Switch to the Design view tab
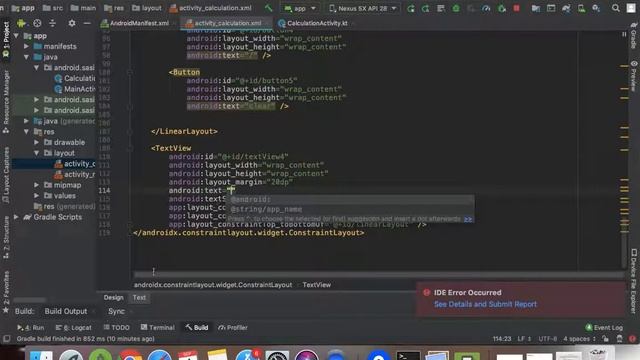 click(113, 298)
